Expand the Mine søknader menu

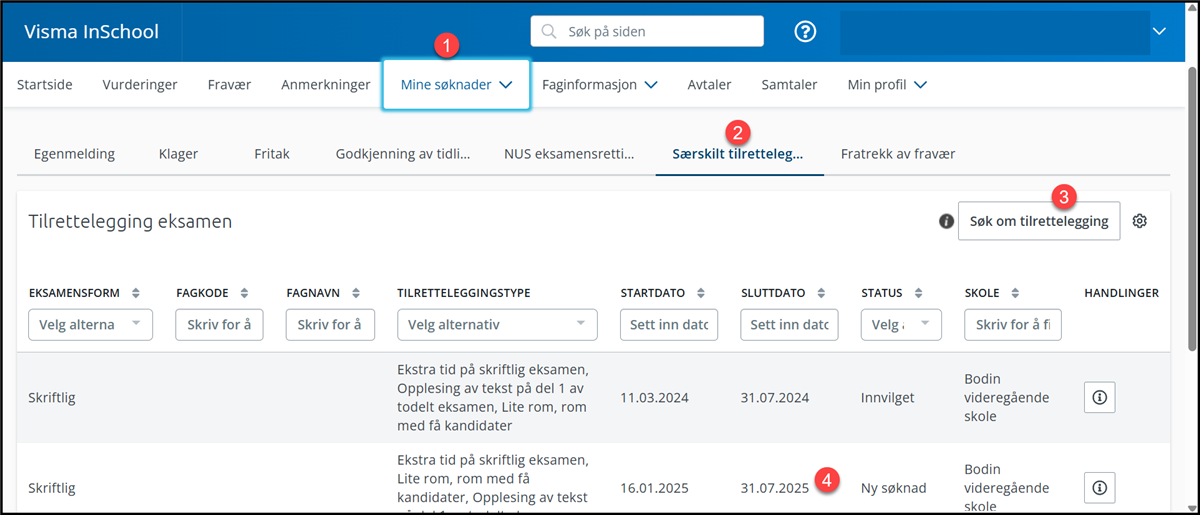coord(456,85)
